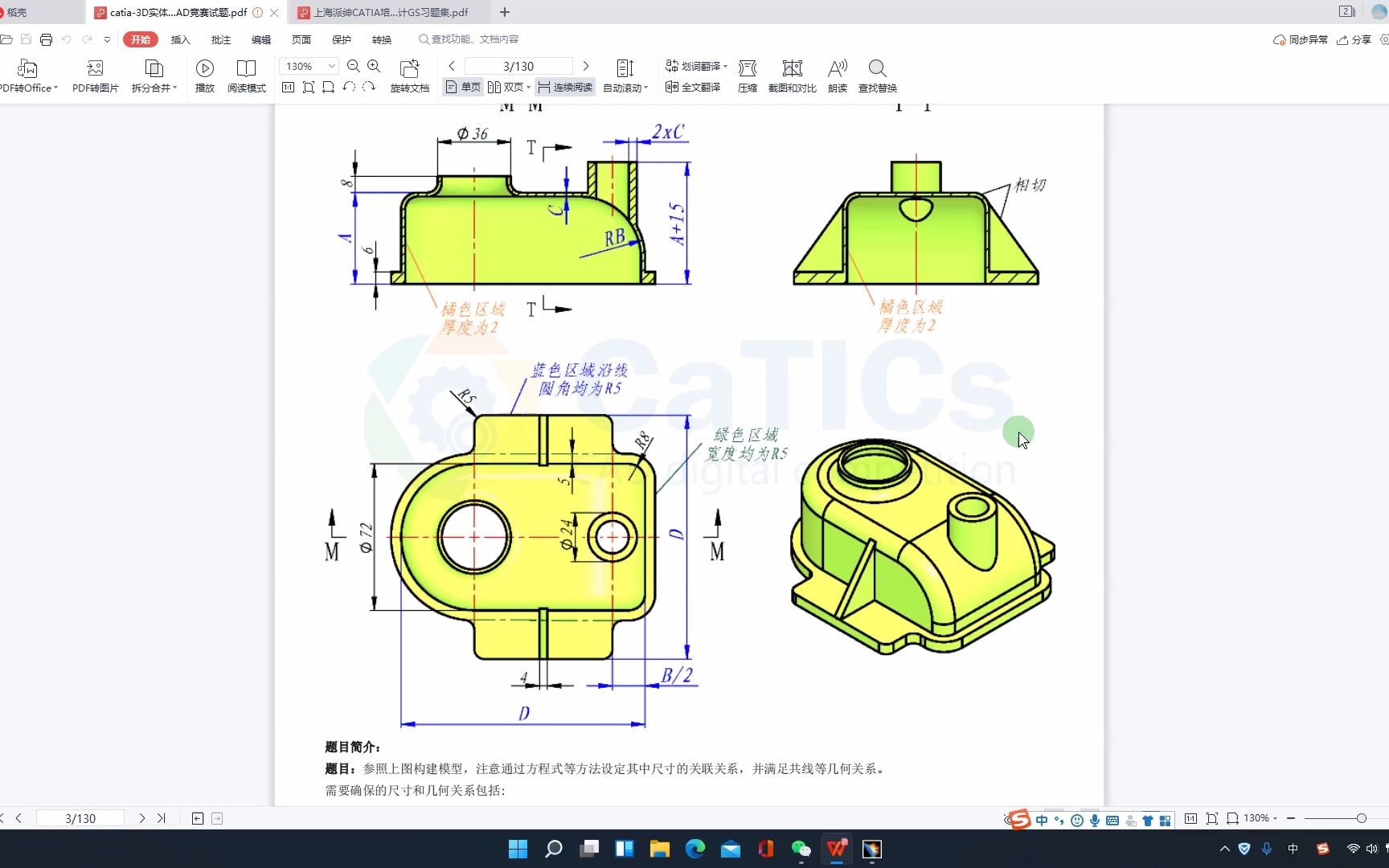This screenshot has height=868, width=1389.
Task: Use the 截图和对比 screenshot tool
Action: [x=792, y=76]
